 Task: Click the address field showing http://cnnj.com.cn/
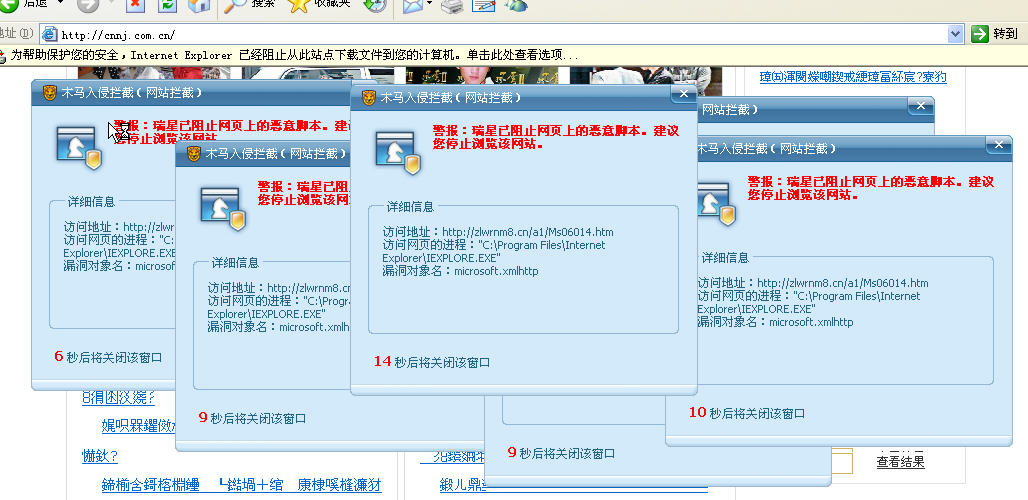click(502, 33)
